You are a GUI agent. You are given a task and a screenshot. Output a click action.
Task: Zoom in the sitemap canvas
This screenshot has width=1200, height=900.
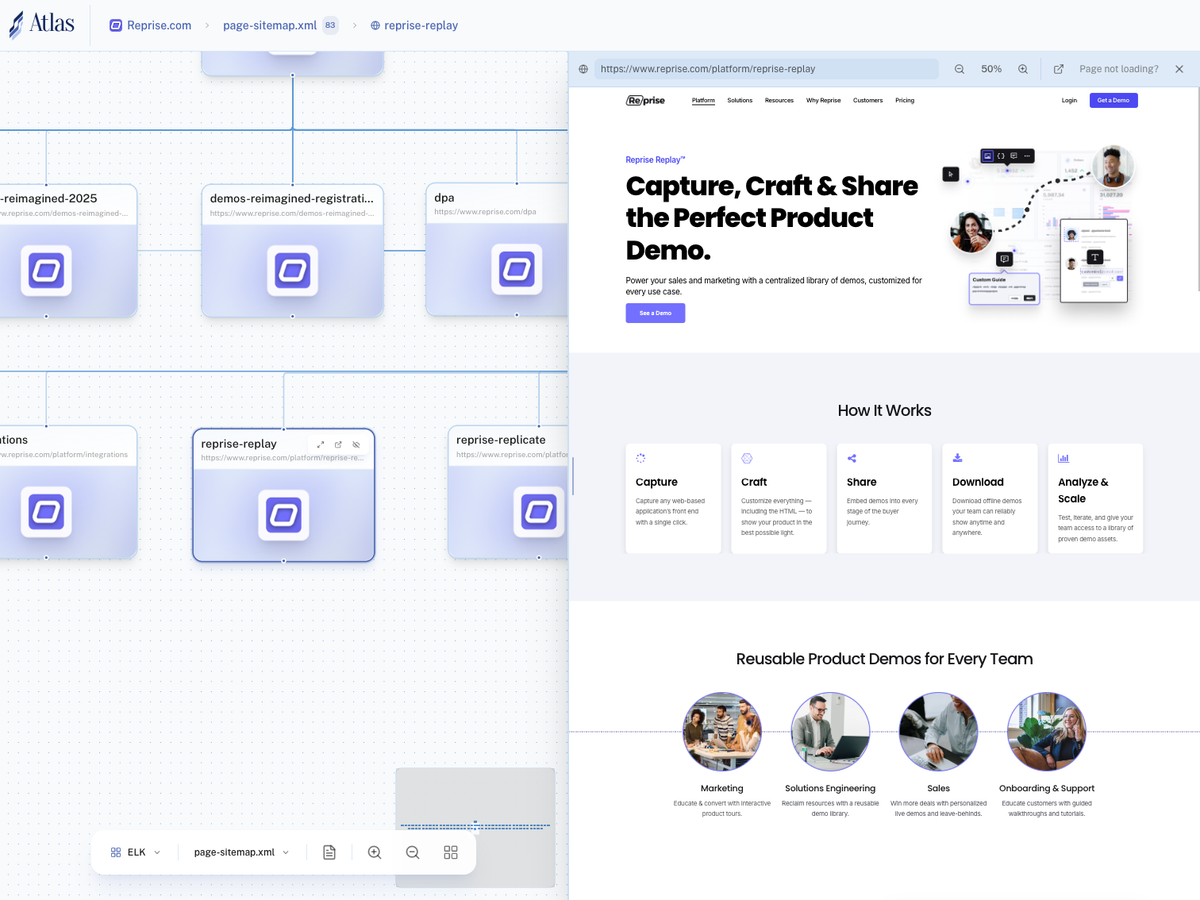pos(374,852)
